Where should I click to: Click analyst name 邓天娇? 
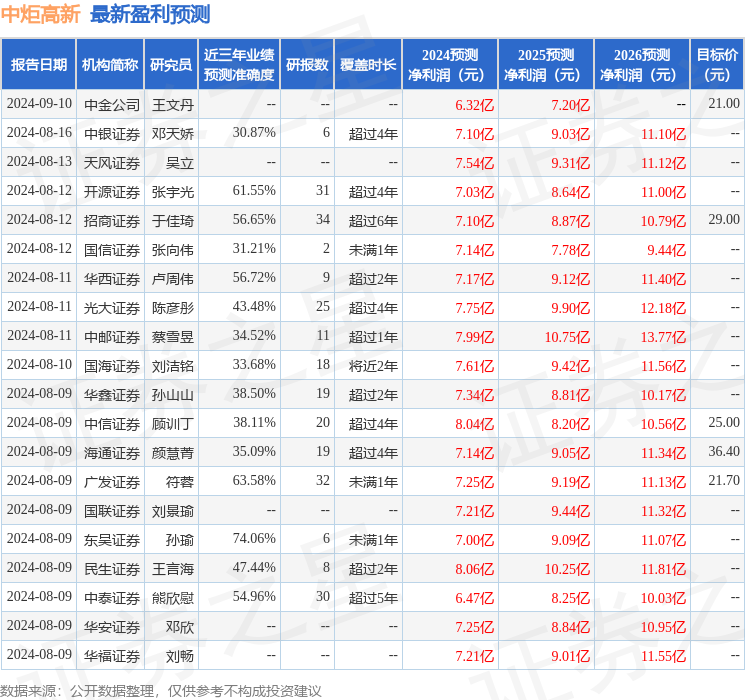173,134
